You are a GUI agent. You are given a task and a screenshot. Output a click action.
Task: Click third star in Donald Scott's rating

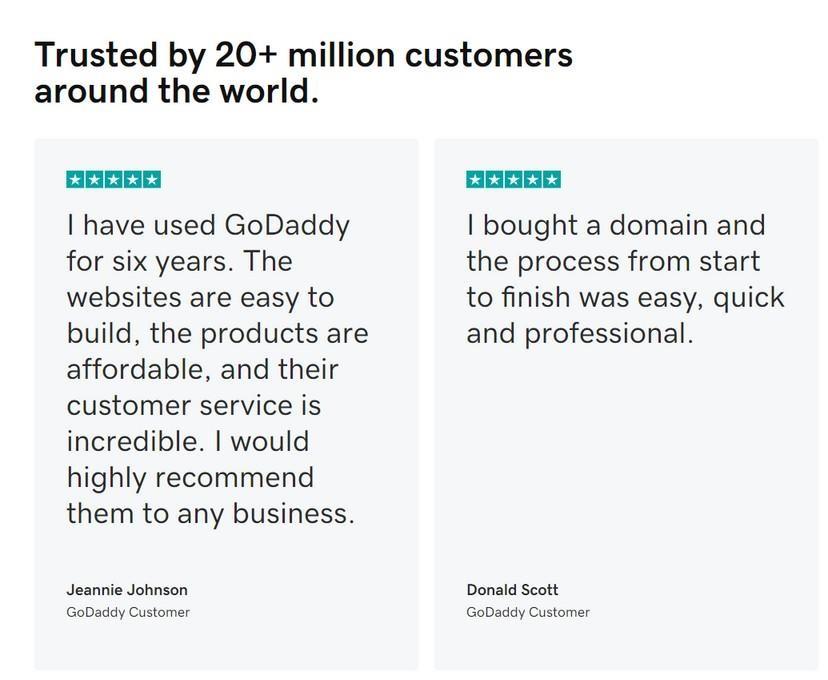[x=514, y=180]
